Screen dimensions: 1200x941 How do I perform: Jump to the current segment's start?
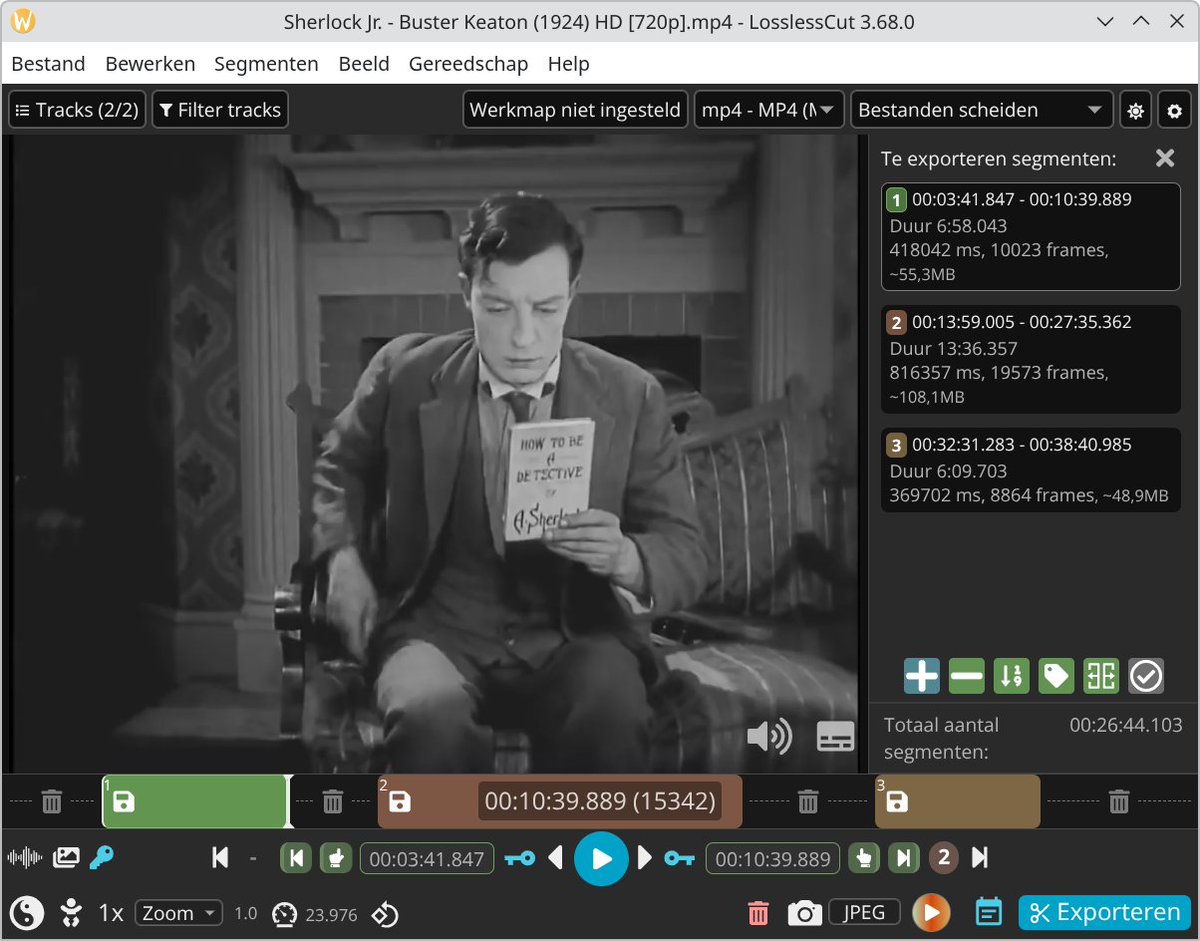click(x=295, y=858)
